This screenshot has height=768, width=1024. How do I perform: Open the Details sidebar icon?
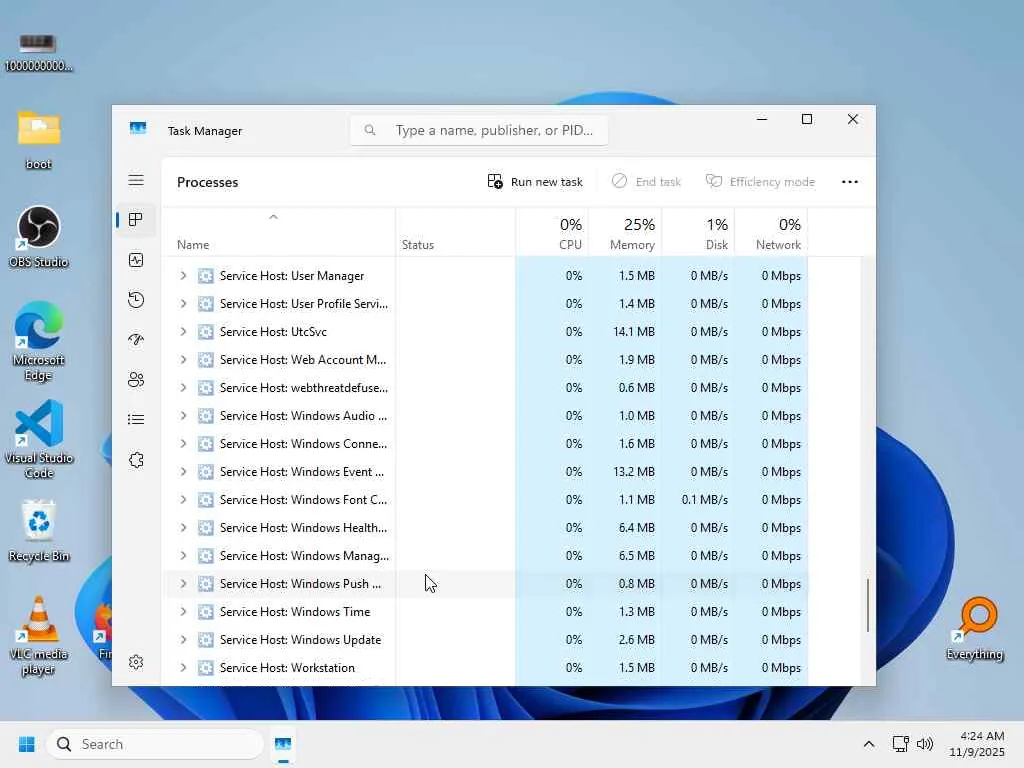coord(136,419)
